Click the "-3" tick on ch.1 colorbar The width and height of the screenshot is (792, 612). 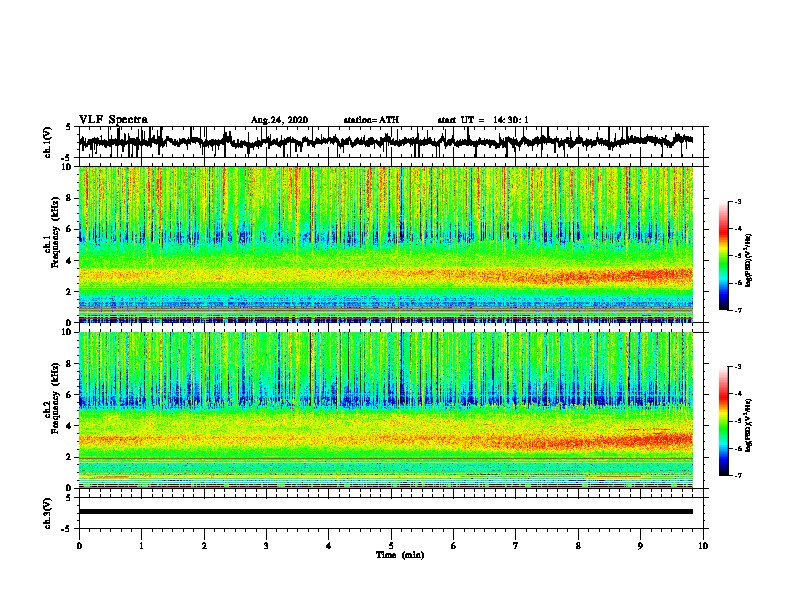[x=738, y=201]
